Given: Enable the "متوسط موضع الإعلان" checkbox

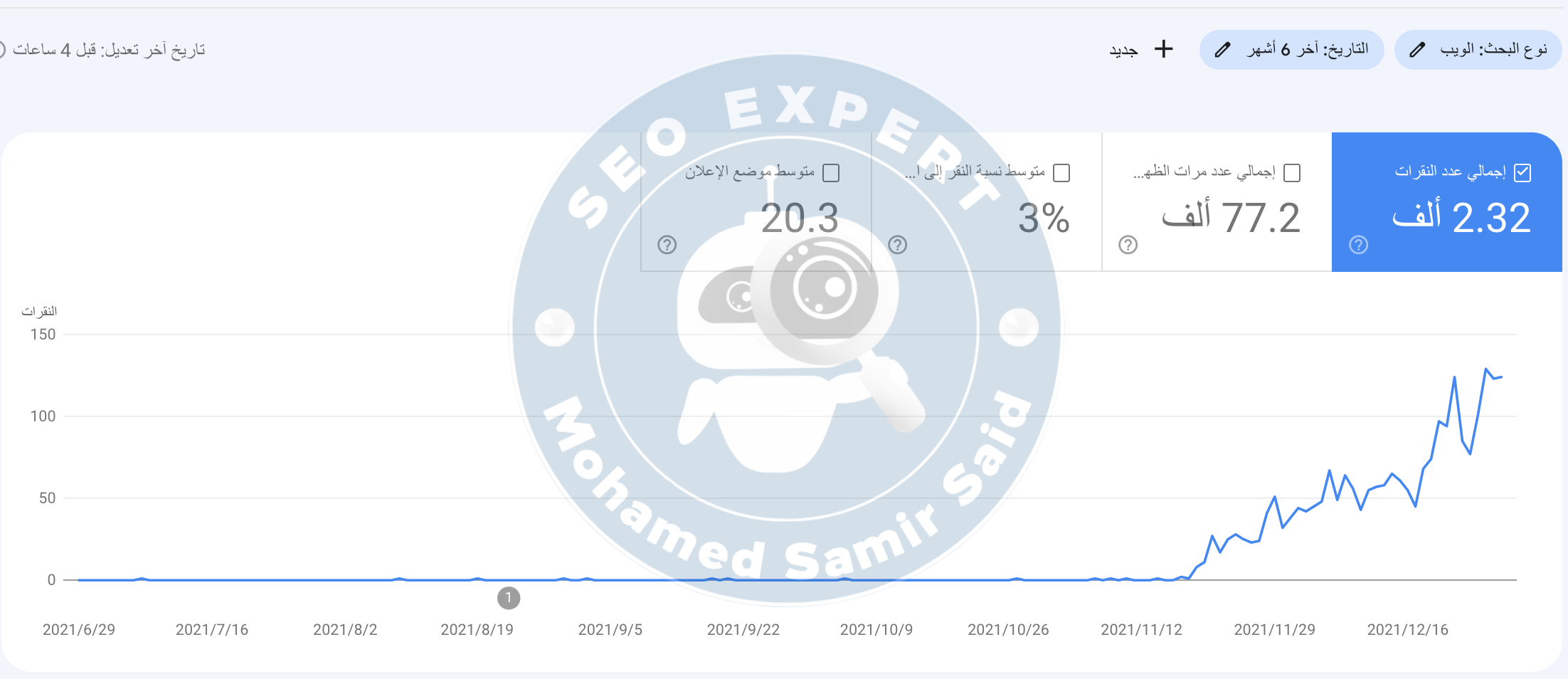Looking at the screenshot, I should [831, 172].
